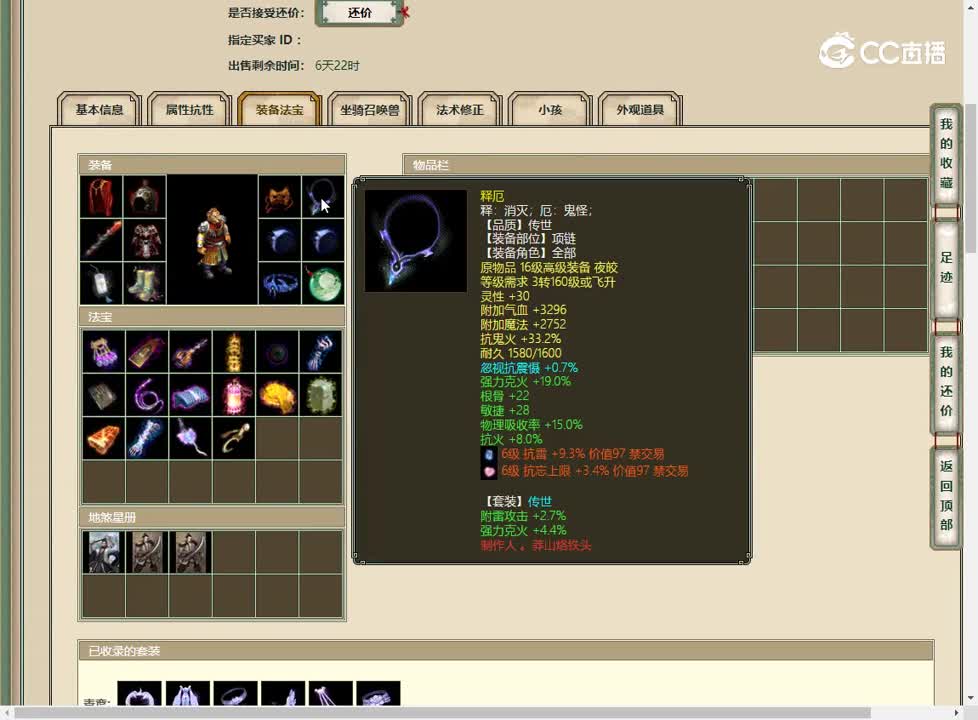This screenshot has width=978, height=720.
Task: Open the 属性抗性 tab
Action: [x=188, y=111]
